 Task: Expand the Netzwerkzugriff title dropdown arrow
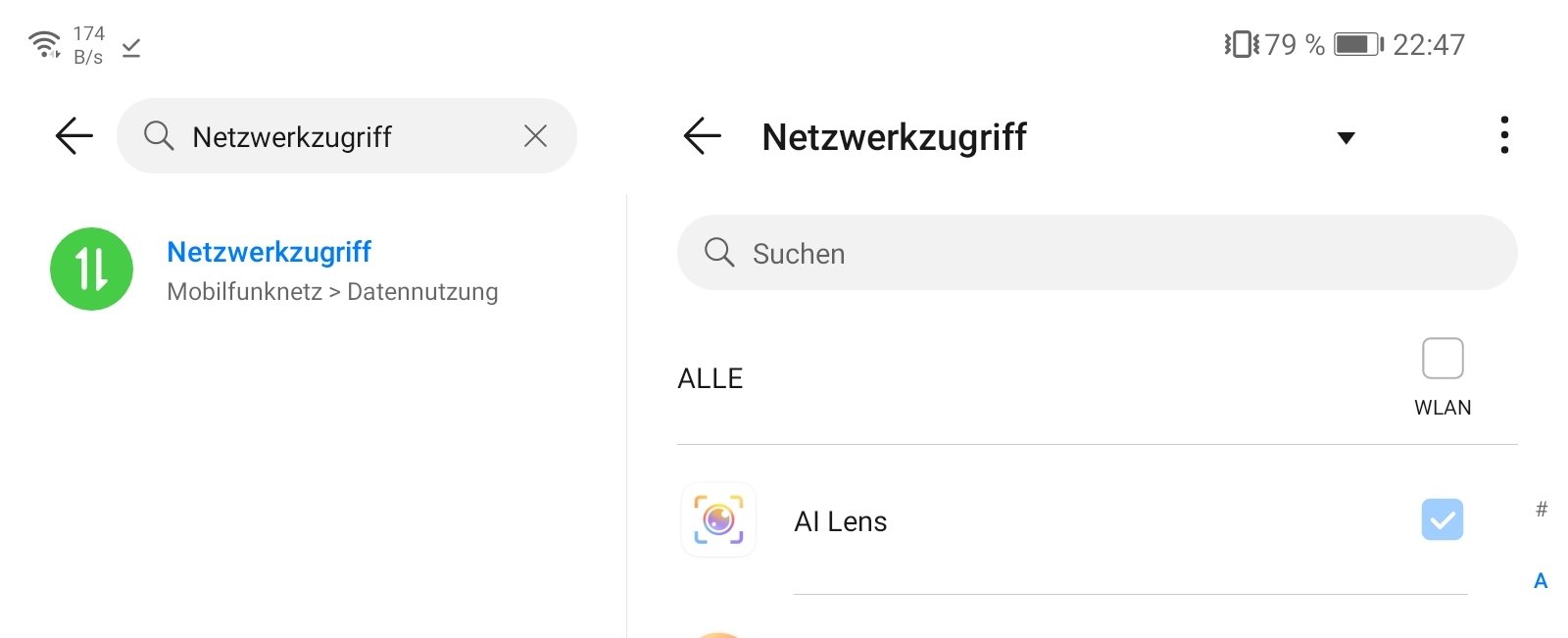(1347, 138)
